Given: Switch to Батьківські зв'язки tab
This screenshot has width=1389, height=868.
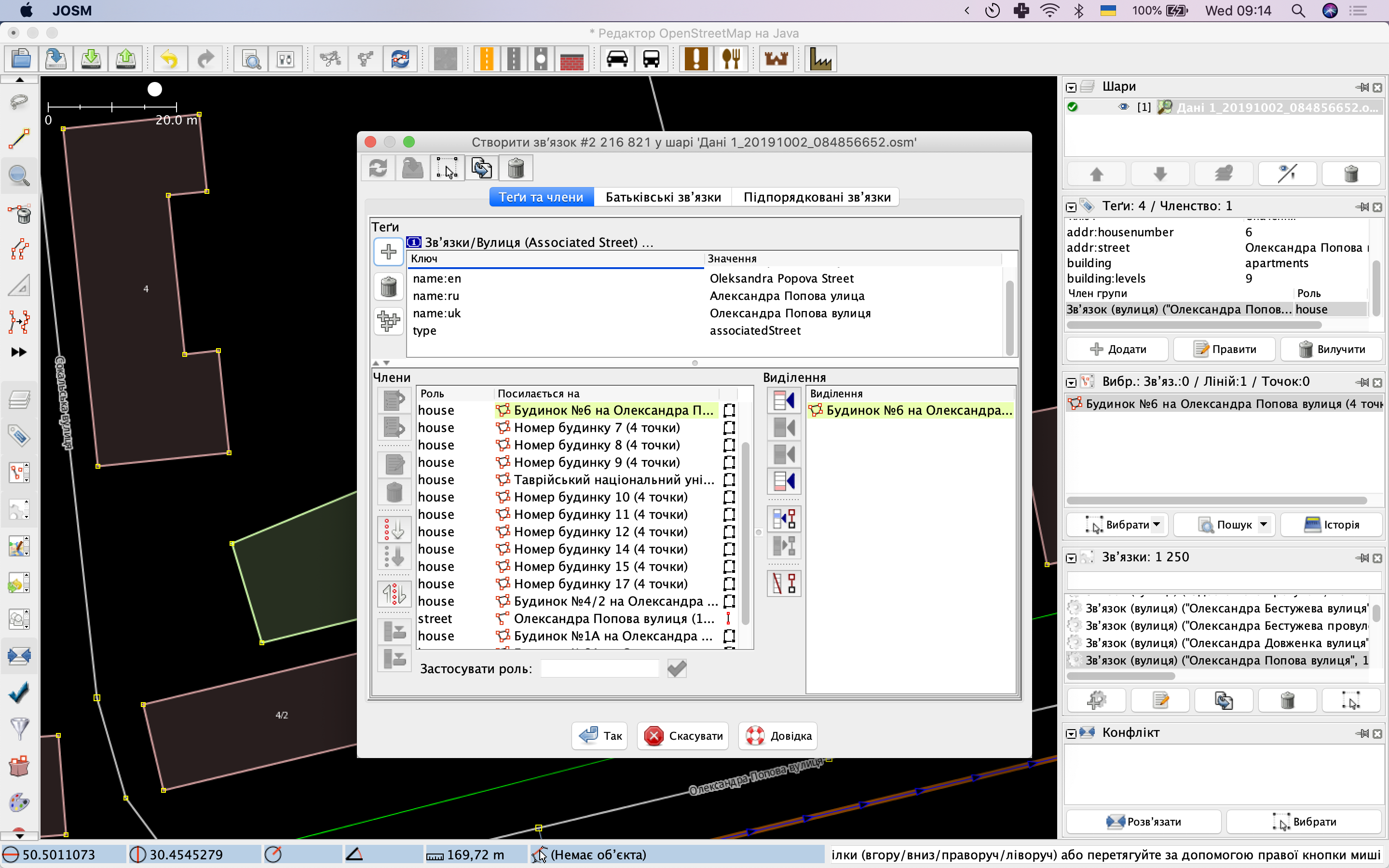Looking at the screenshot, I should [663, 197].
